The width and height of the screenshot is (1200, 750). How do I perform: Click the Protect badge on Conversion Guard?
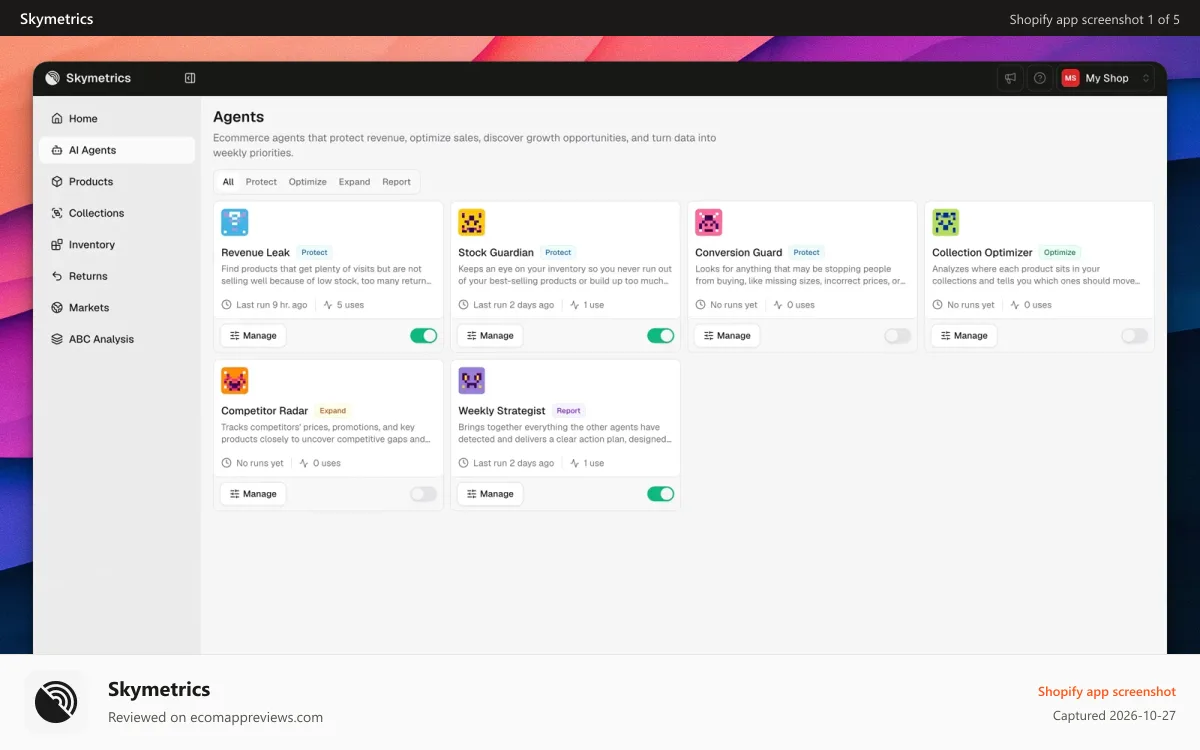tap(806, 253)
